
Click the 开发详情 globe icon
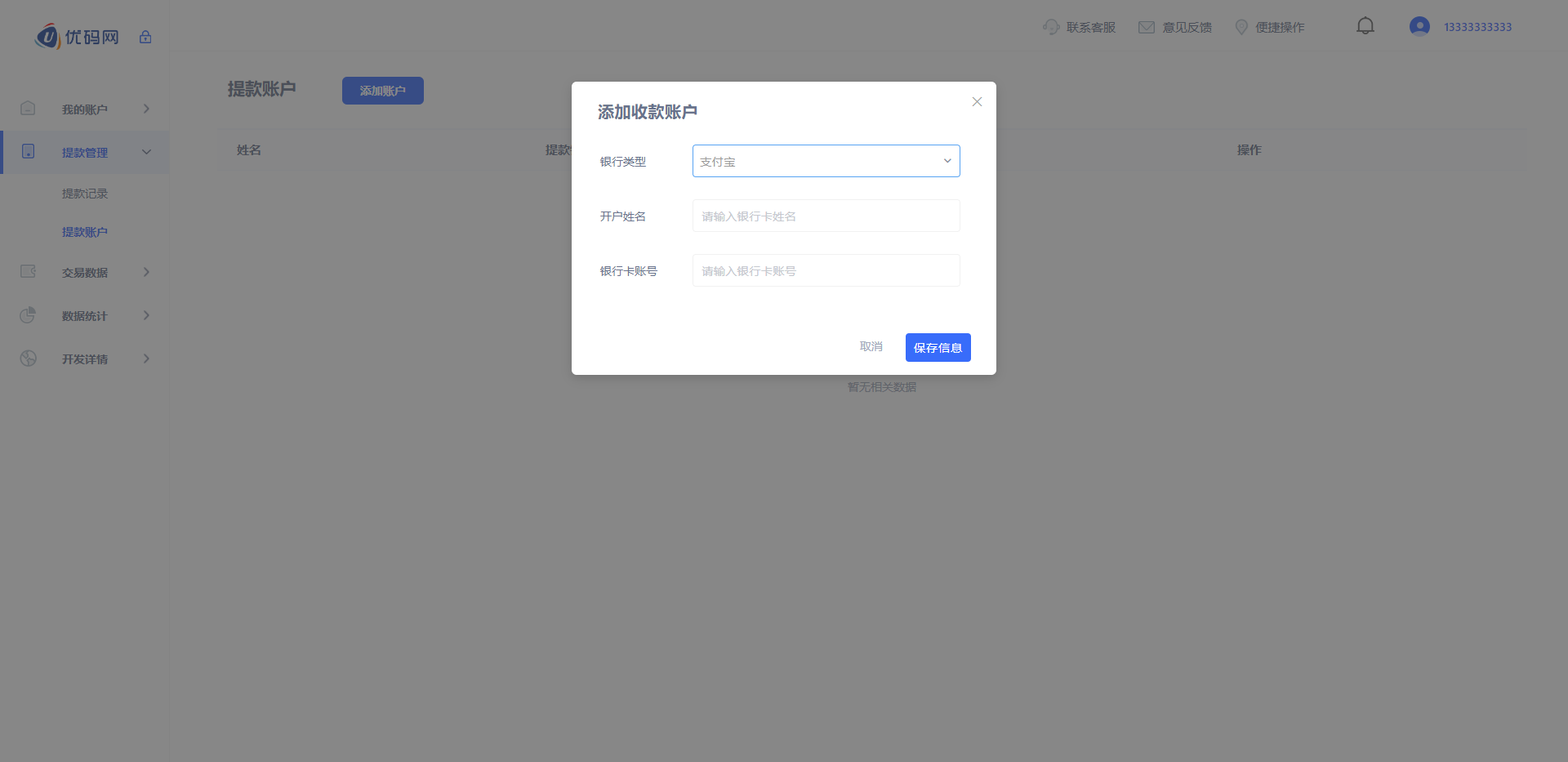tap(28, 359)
